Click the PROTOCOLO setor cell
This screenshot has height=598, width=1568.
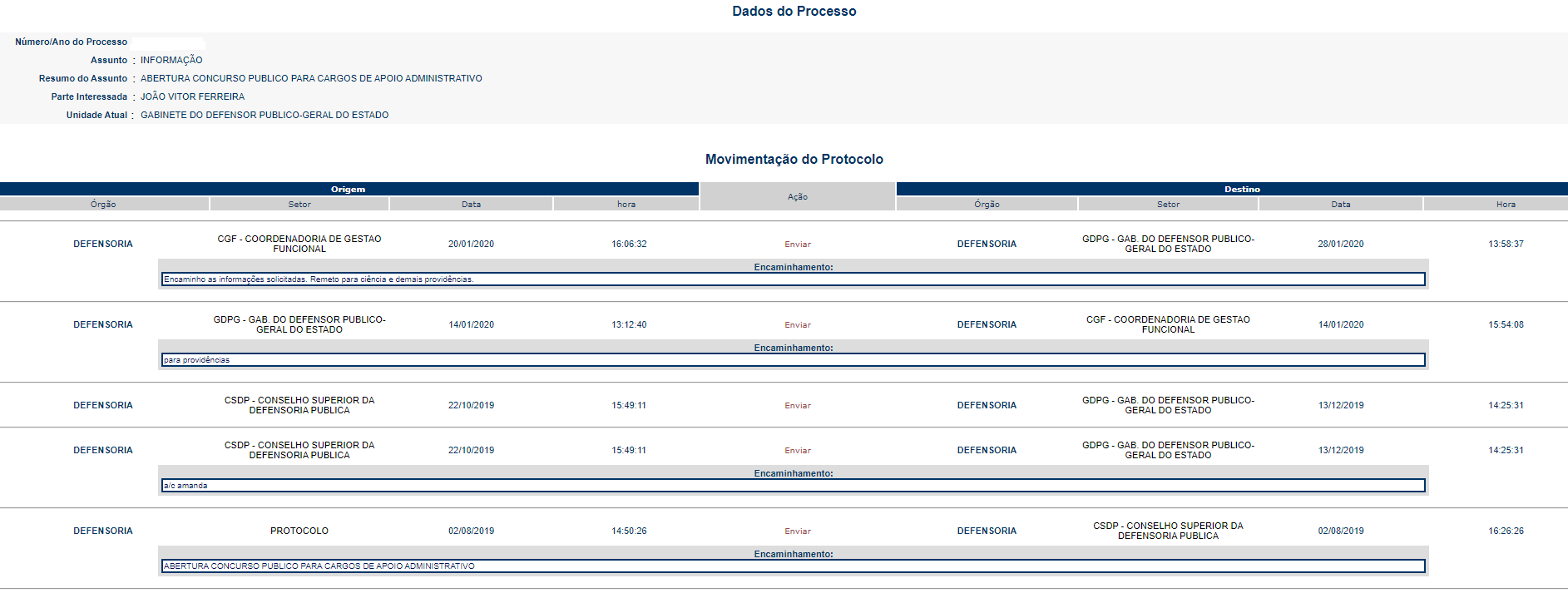(x=299, y=531)
